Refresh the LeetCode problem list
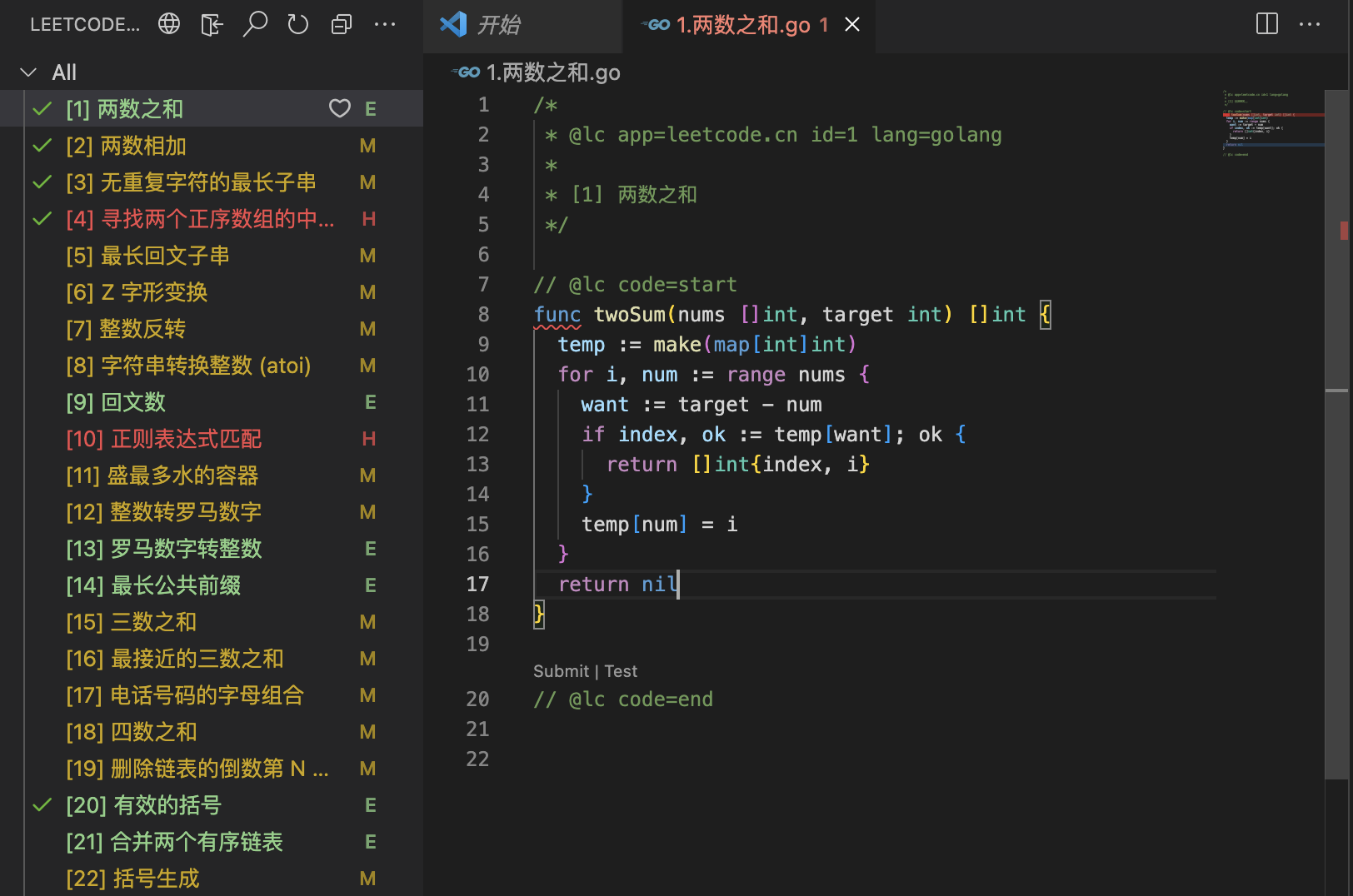 [297, 24]
